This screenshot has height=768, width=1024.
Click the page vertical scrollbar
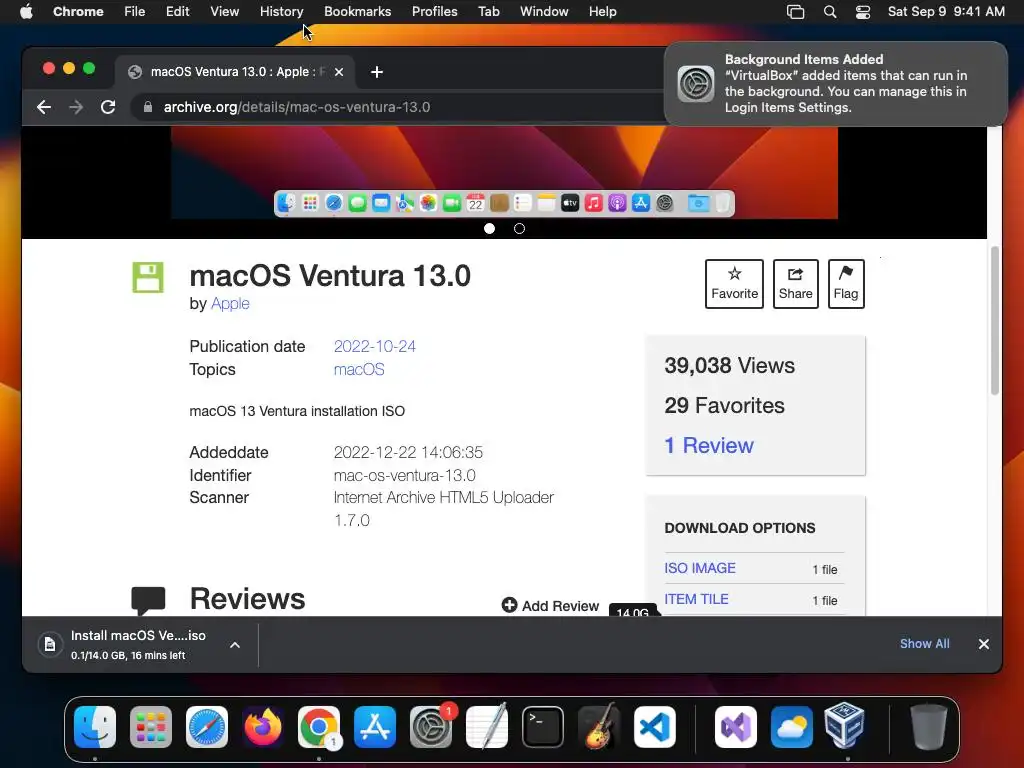pyautogui.click(x=995, y=321)
